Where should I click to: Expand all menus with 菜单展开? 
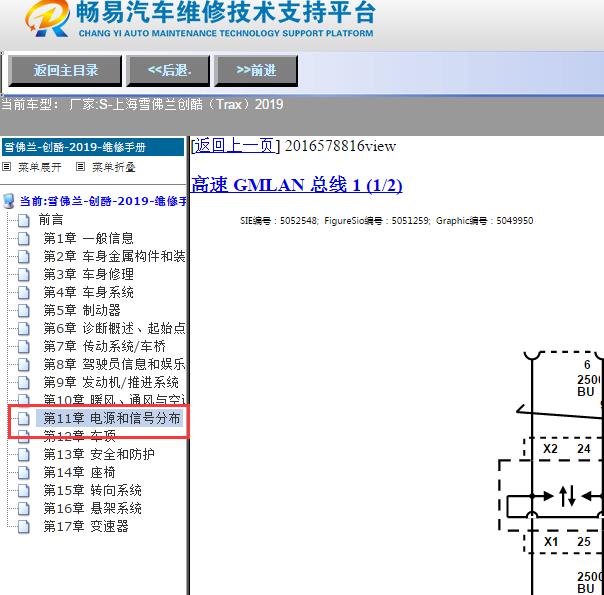click(x=40, y=167)
